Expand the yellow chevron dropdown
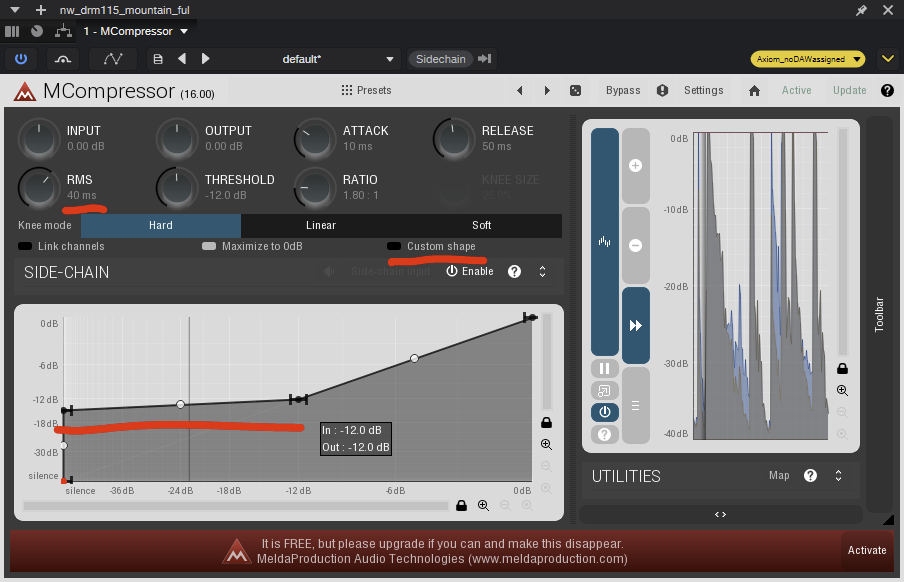The width and height of the screenshot is (904, 582). pos(888,58)
